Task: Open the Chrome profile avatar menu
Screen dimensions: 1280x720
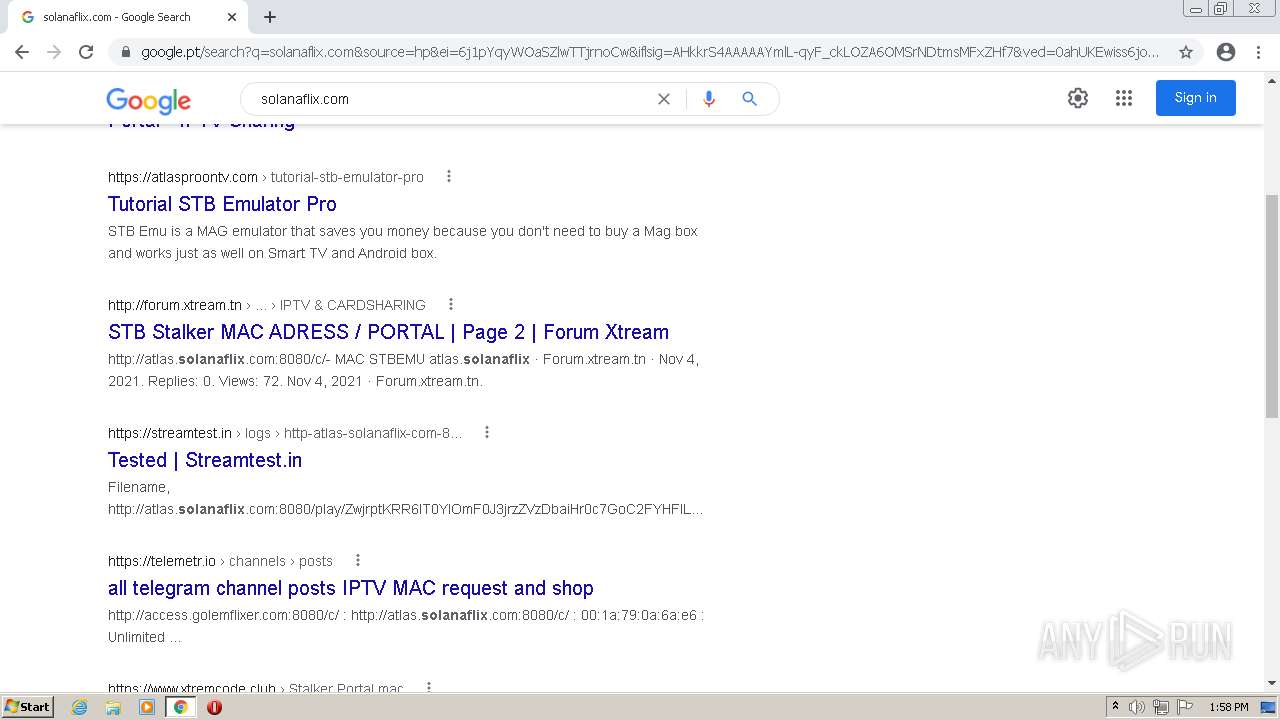Action: (1226, 52)
